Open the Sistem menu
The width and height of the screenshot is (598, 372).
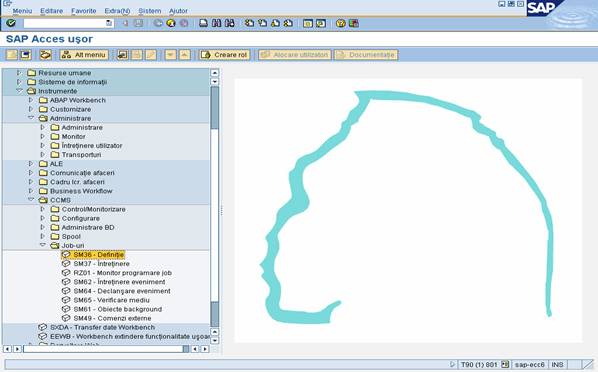(x=150, y=11)
